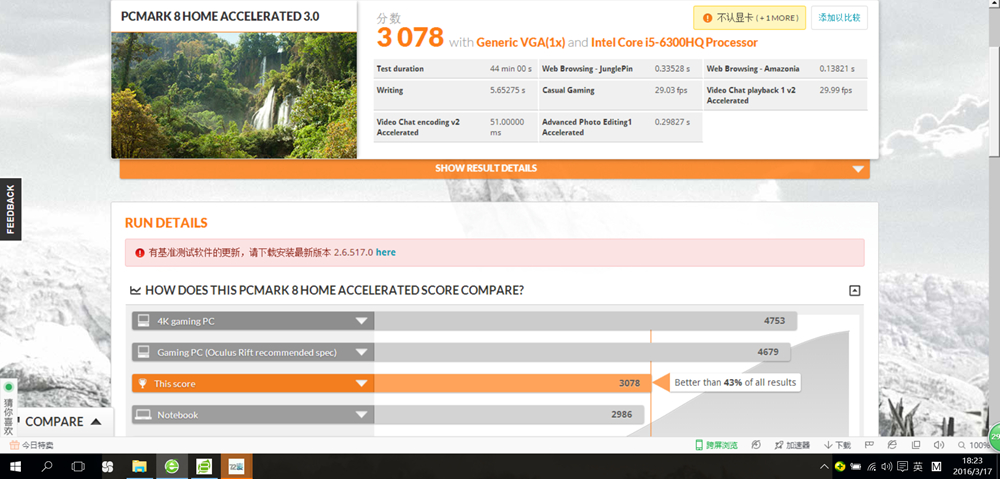Expand the This score dropdown arrow
The image size is (1000, 479).
[x=362, y=383]
